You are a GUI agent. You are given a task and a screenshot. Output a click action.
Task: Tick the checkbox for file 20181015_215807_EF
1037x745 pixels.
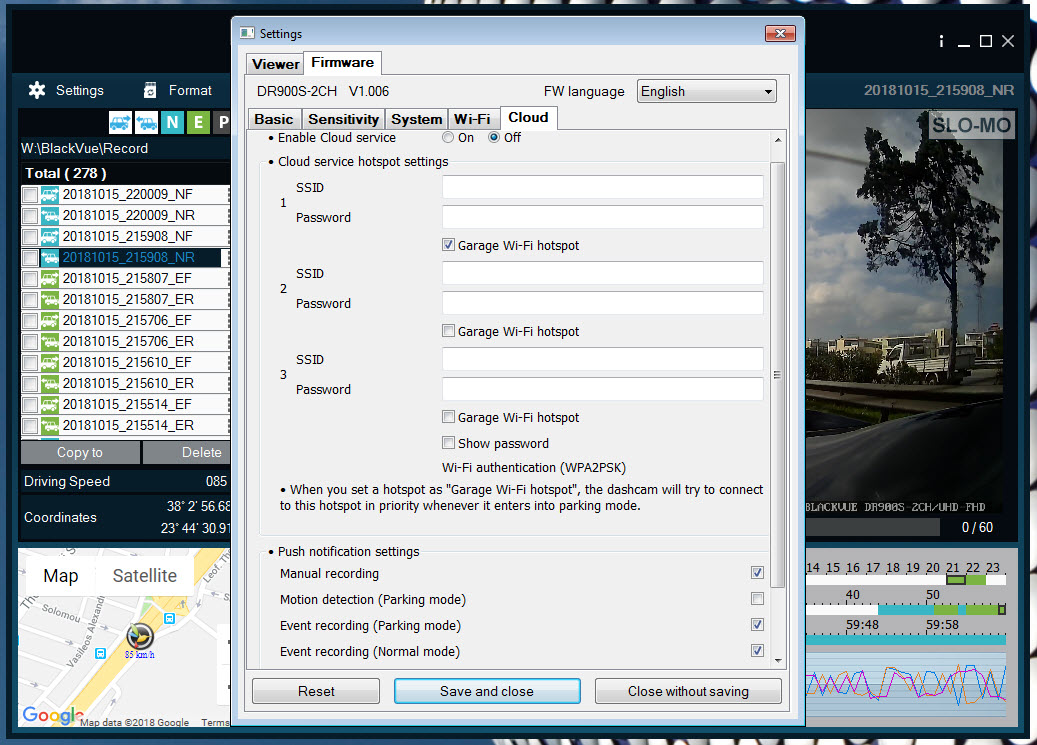(30, 279)
